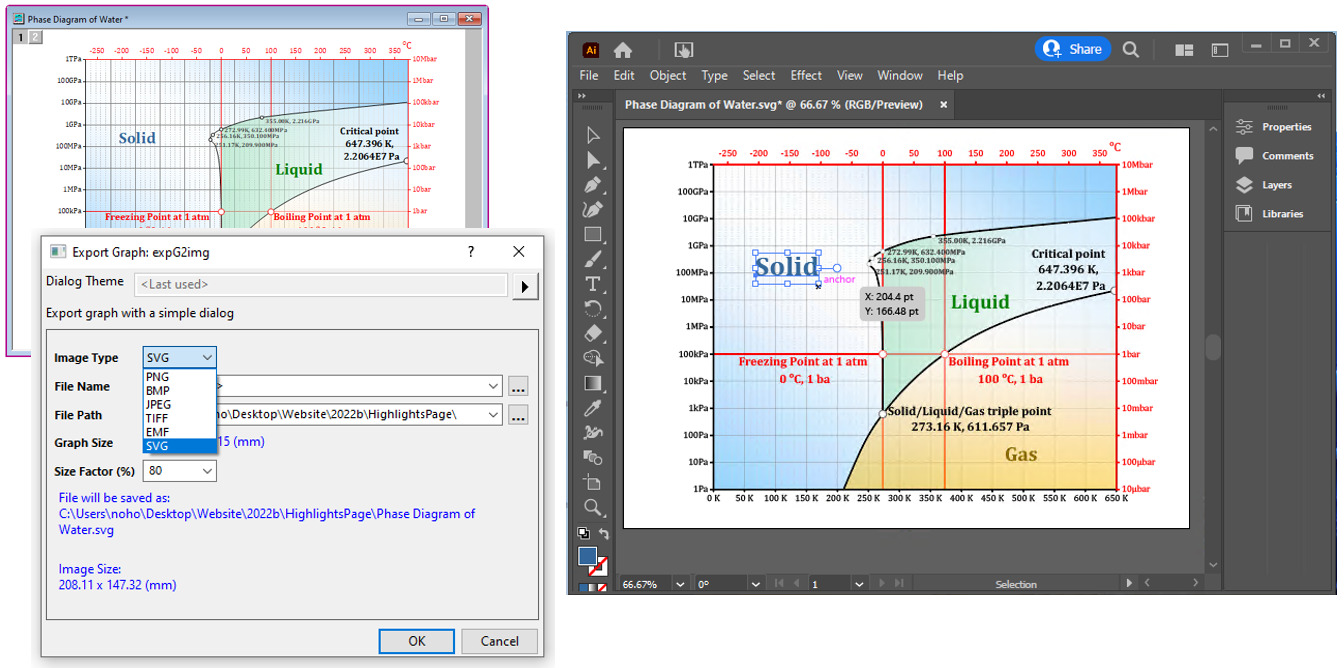Screen dimensions: 1344x668
Task: Click the search magnifier icon
Action: pos(1130,49)
